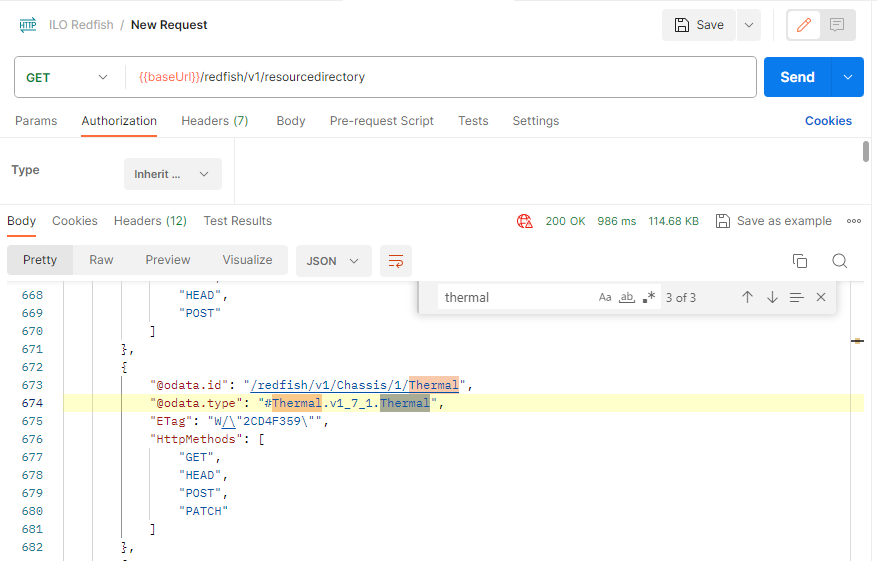This screenshot has height=561, width=877.
Task: Open the comments panel icon
Action: [837, 25]
